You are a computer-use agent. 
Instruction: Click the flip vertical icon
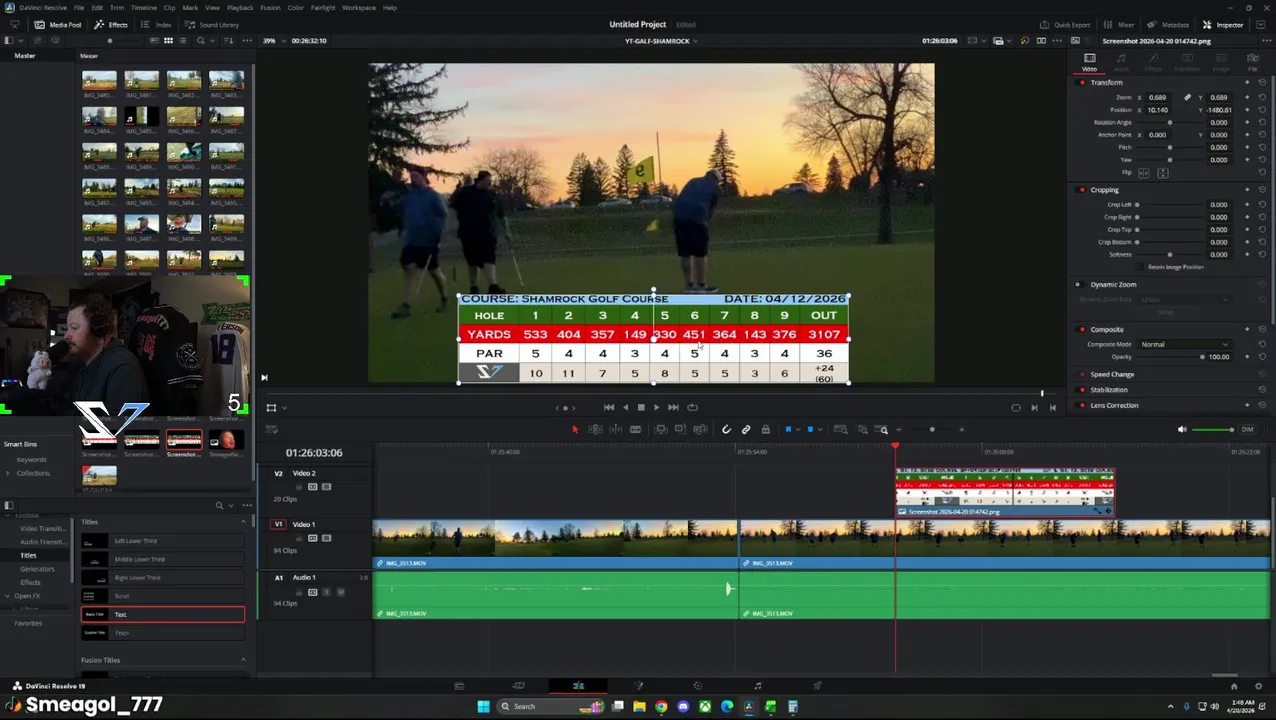(x=1162, y=173)
